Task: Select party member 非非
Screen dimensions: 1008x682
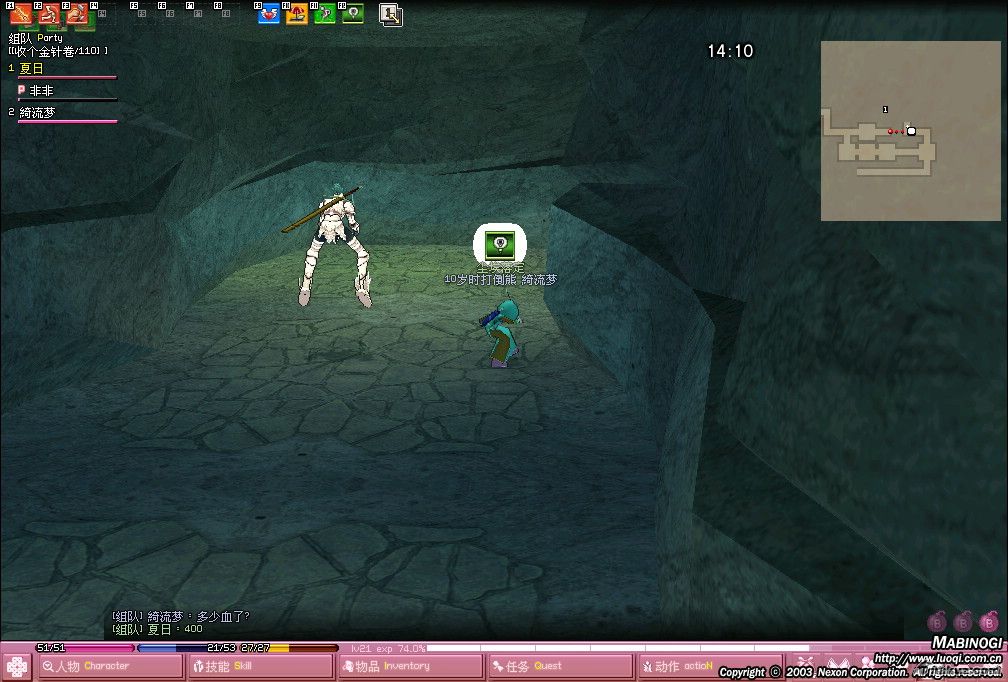Action: (x=41, y=91)
